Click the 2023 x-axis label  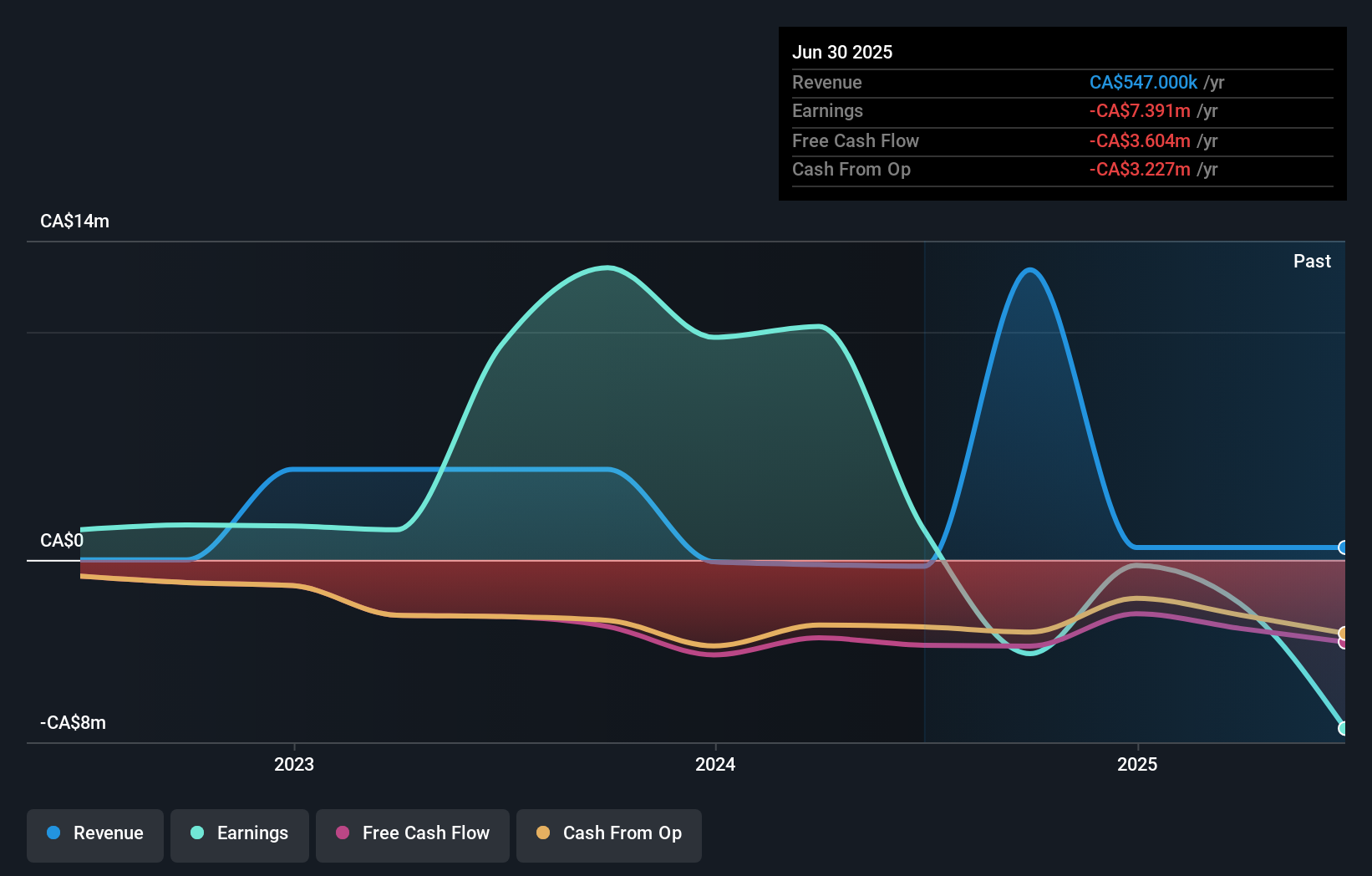[x=294, y=764]
